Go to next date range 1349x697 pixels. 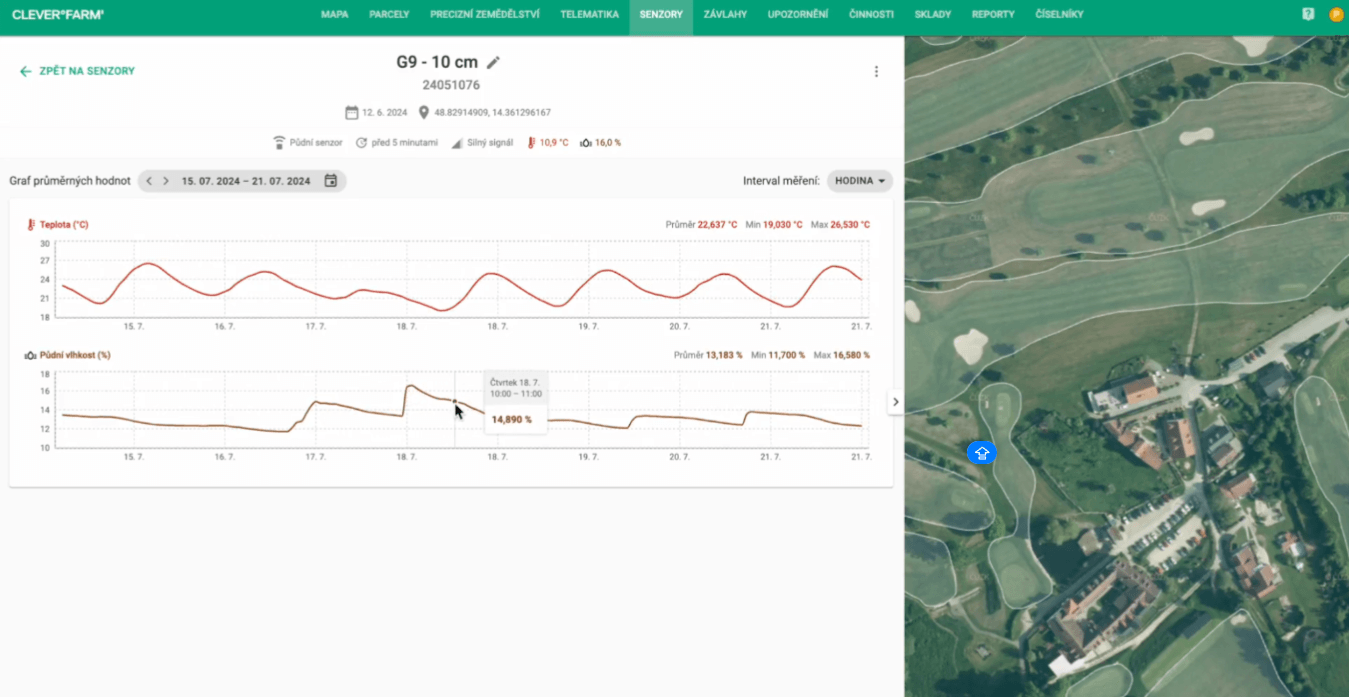(166, 181)
